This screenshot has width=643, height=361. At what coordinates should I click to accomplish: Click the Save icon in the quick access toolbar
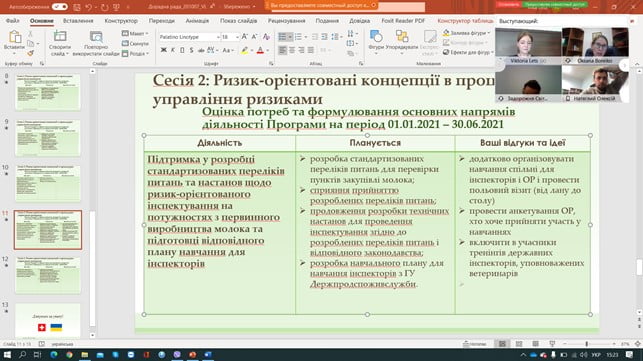coord(77,7)
